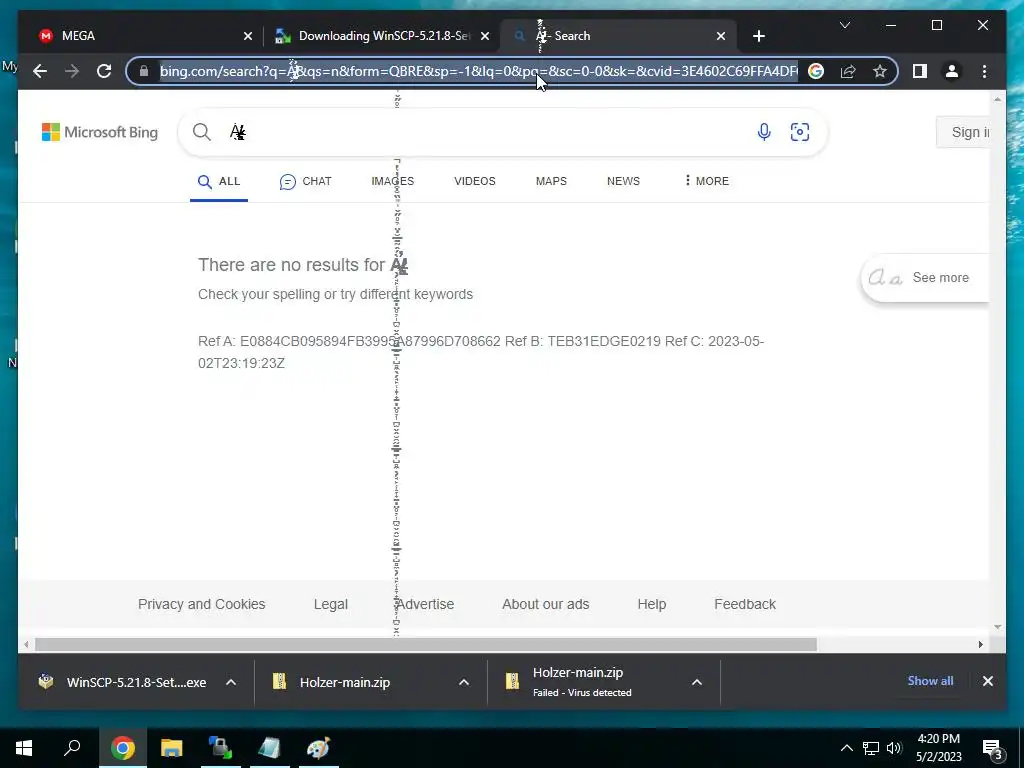Open the WinSCP taskbar icon
Viewport: 1024px width, 768px height.
(x=220, y=748)
